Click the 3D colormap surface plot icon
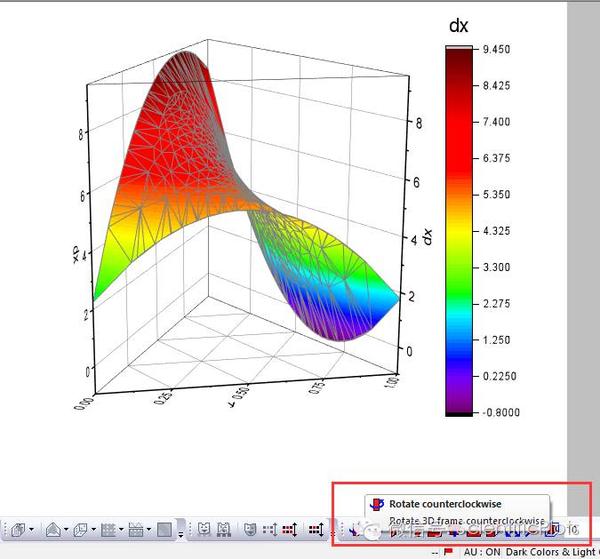The image size is (600, 559). pos(53,530)
